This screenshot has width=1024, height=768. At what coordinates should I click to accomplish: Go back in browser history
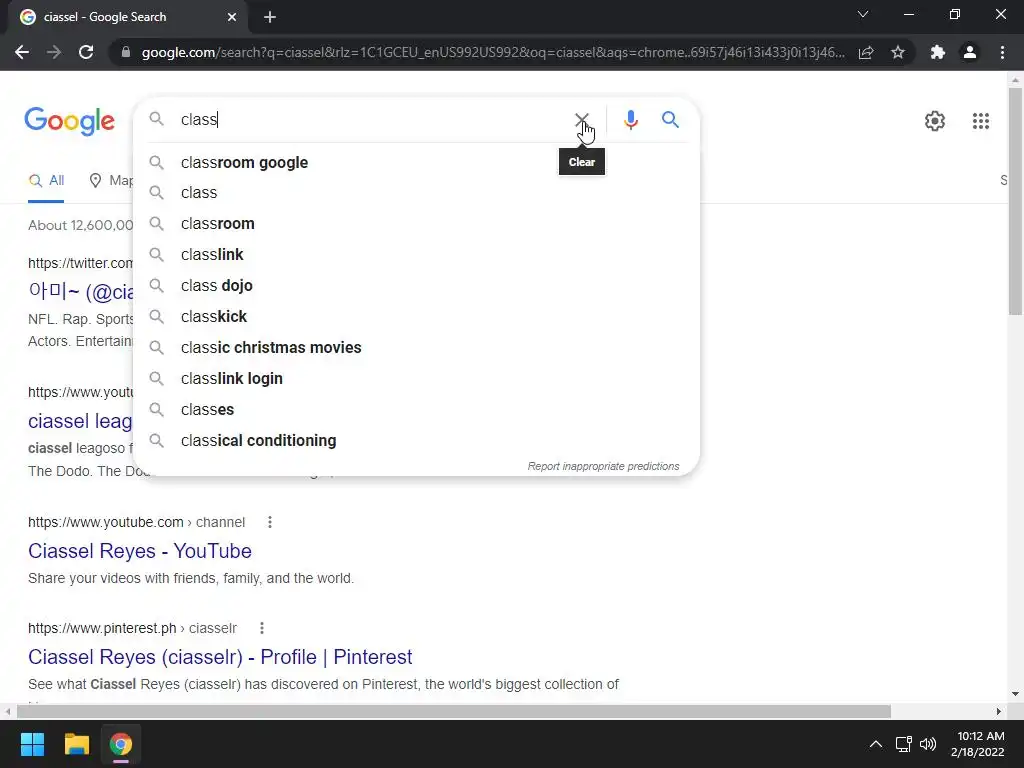pyautogui.click(x=22, y=52)
